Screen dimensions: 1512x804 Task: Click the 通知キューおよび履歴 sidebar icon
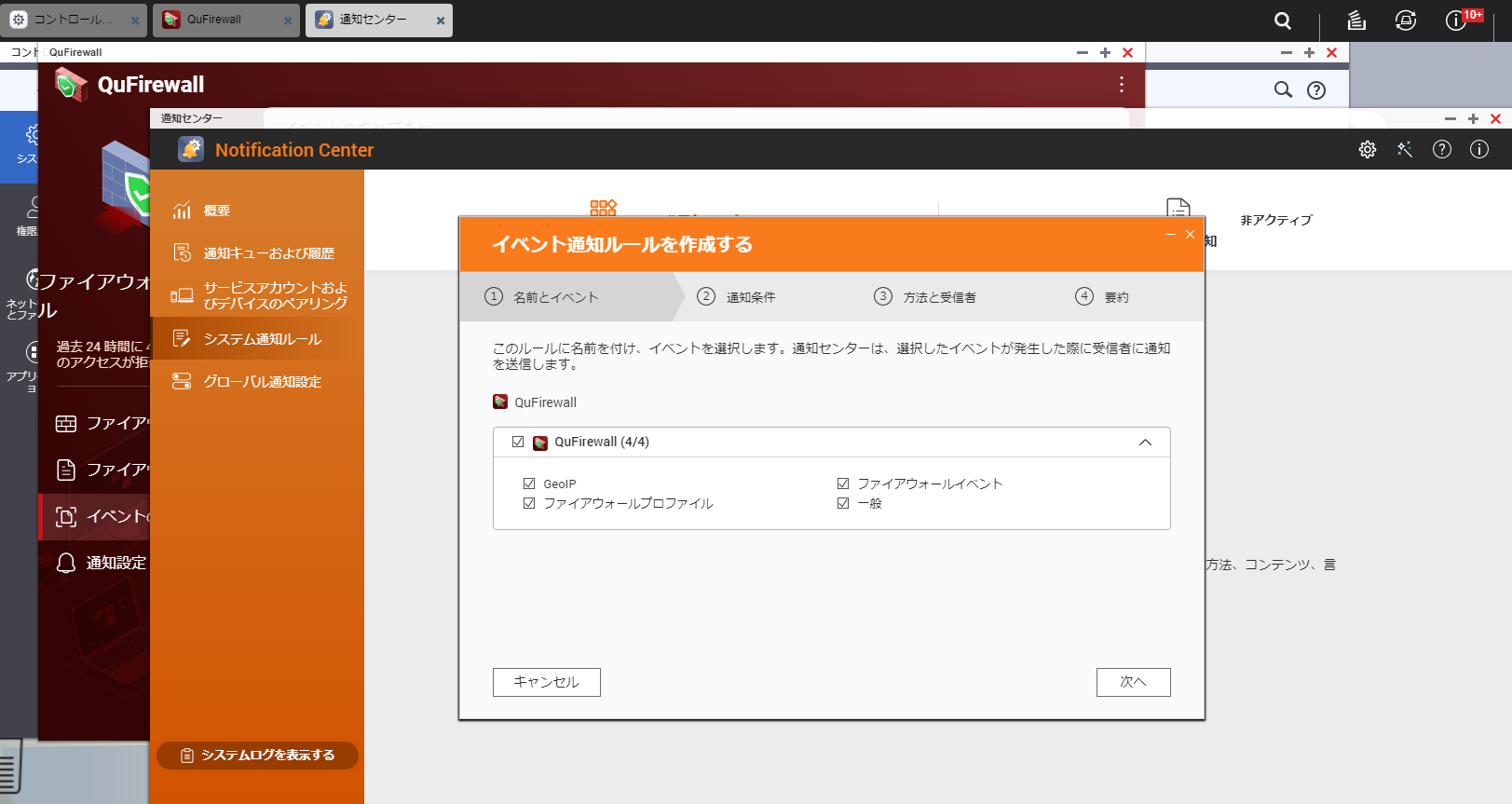click(x=182, y=252)
